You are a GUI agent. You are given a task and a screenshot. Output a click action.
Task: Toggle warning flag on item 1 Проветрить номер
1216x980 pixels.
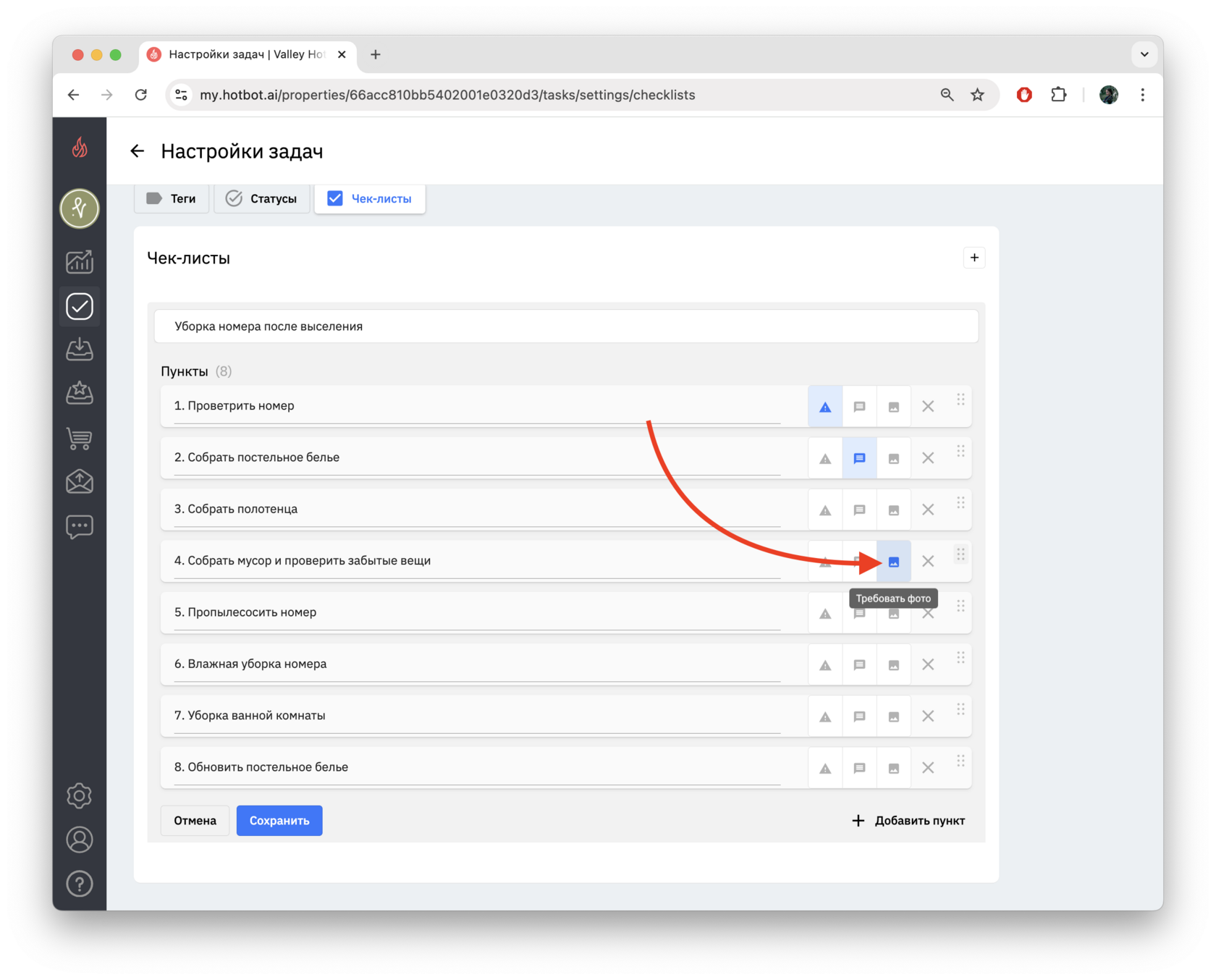point(825,407)
